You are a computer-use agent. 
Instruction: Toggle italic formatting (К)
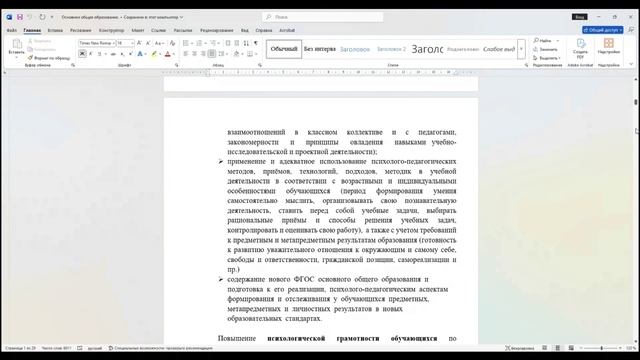click(x=91, y=54)
